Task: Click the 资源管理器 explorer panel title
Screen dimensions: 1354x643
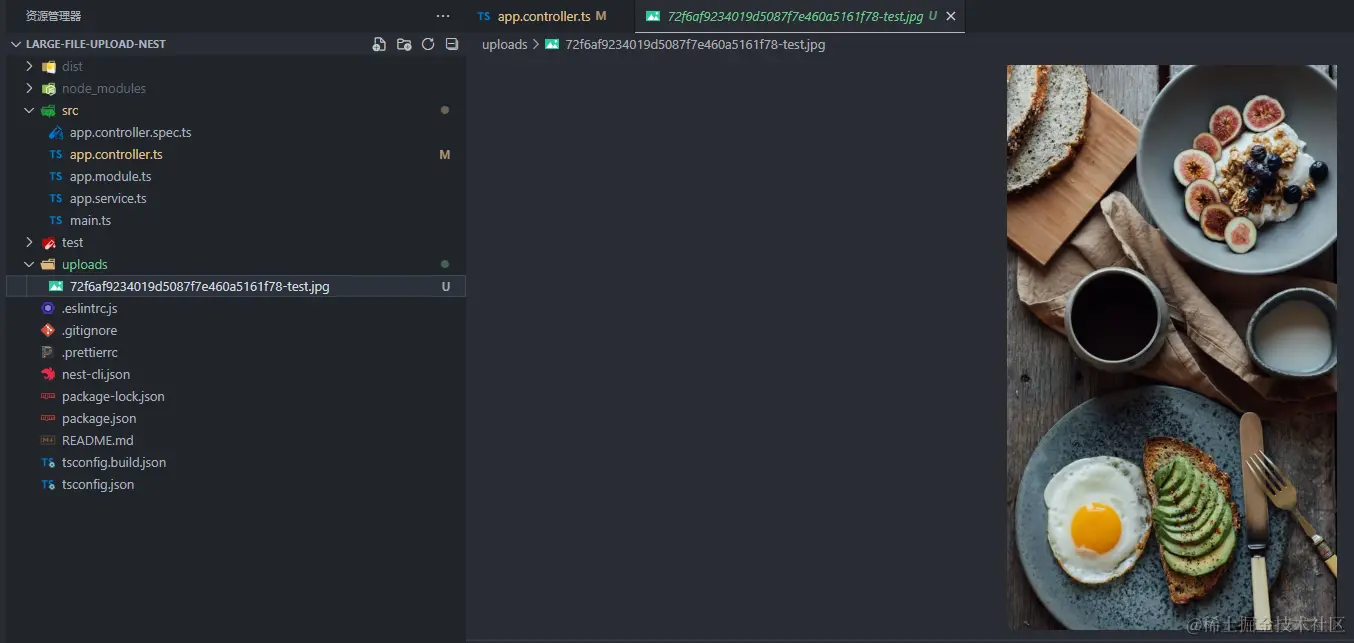Action: [x=54, y=16]
